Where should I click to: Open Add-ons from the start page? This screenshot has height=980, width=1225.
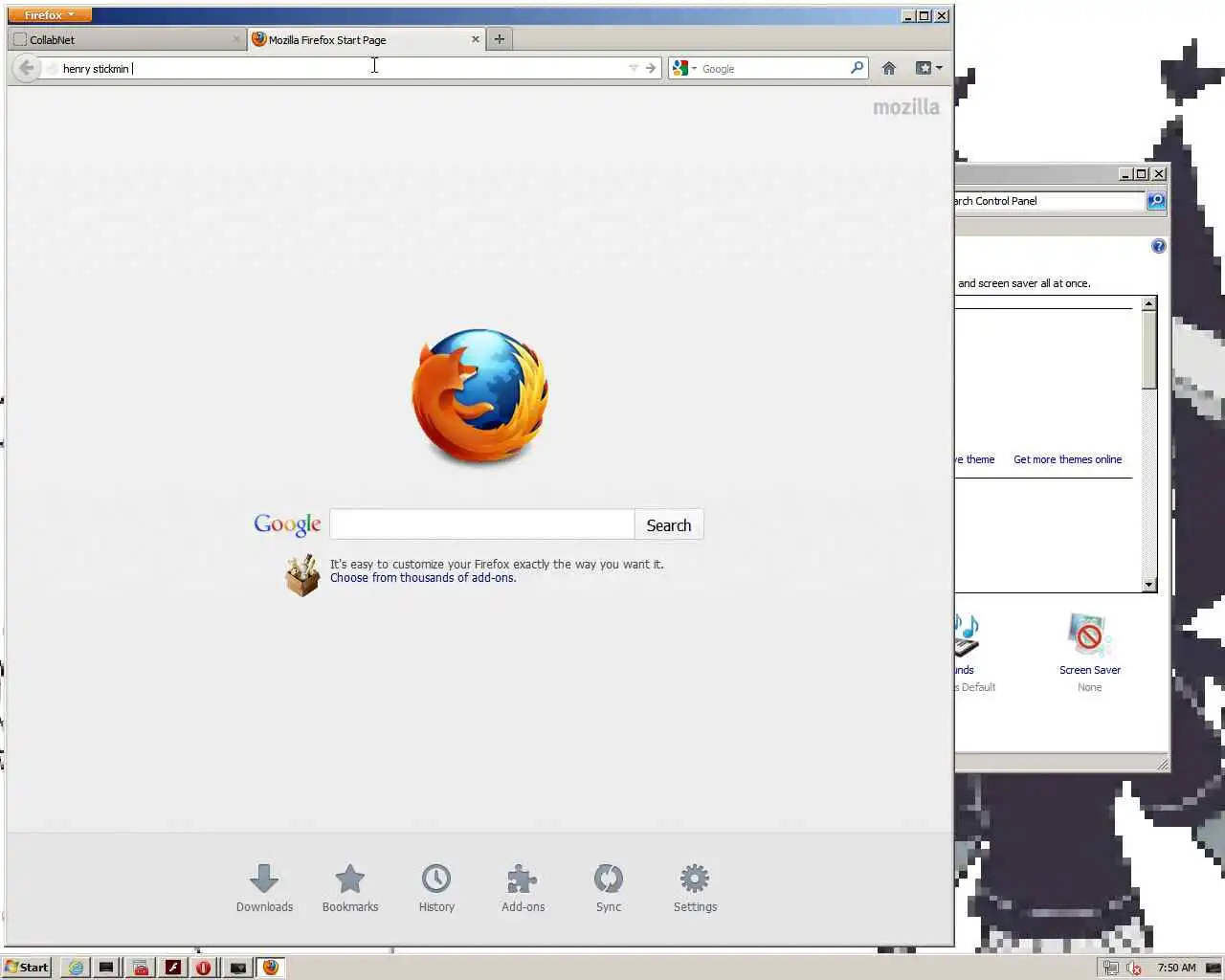523,888
